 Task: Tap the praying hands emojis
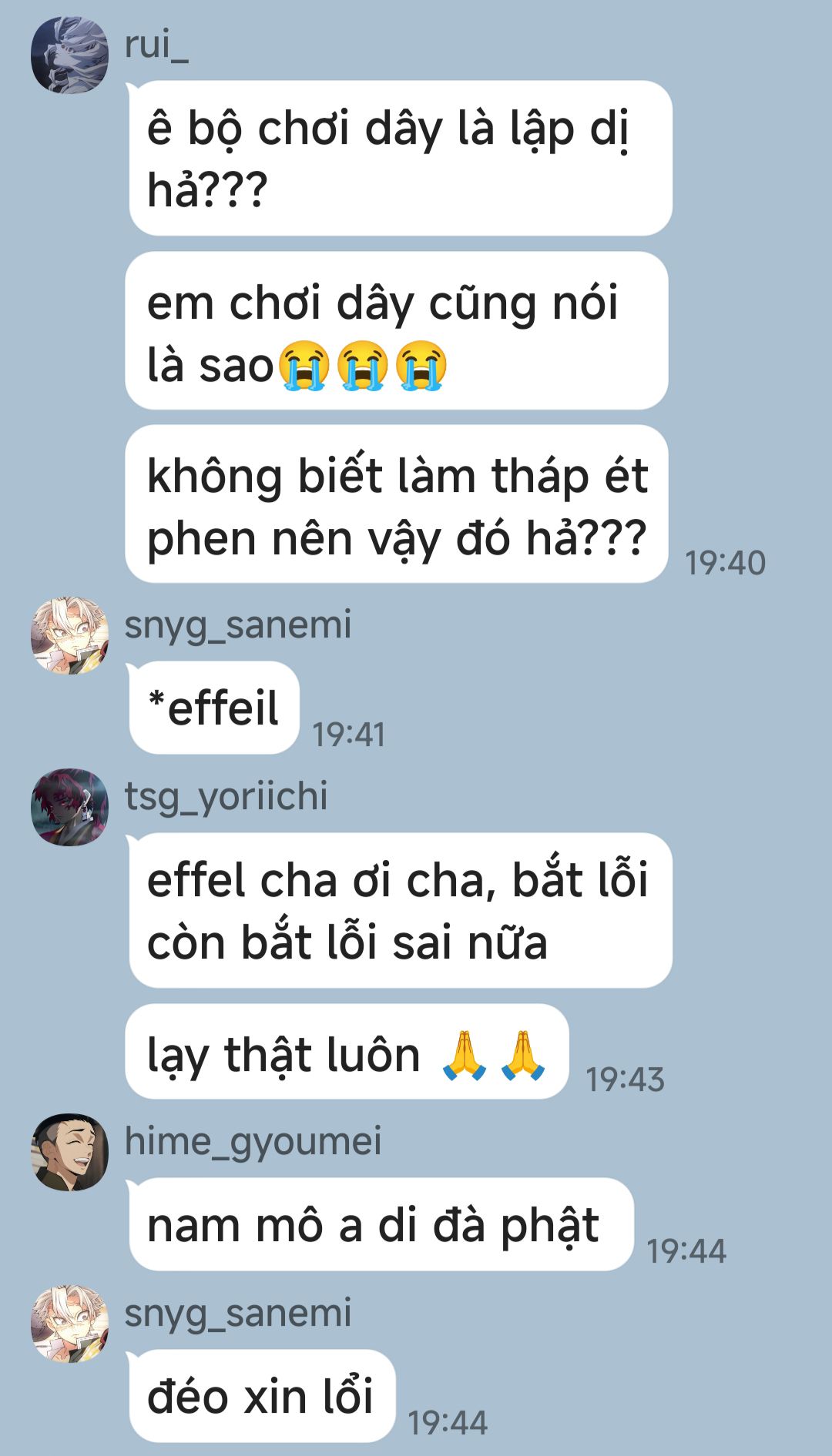494,1054
